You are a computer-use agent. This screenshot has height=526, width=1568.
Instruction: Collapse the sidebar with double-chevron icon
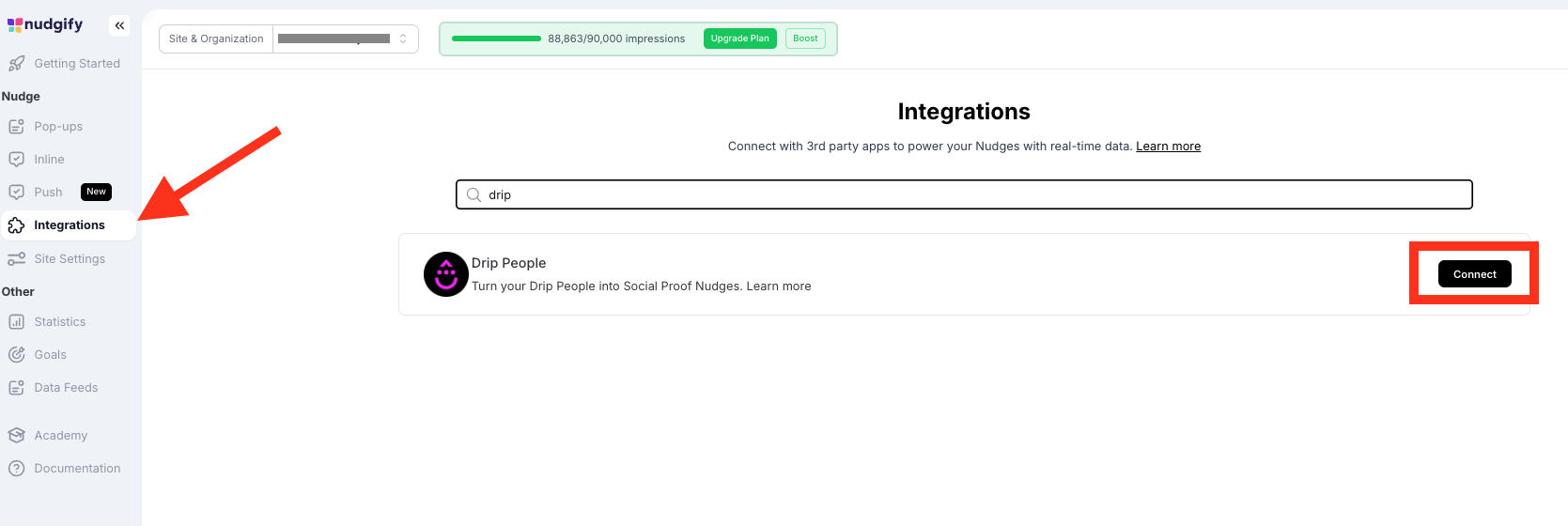(119, 25)
